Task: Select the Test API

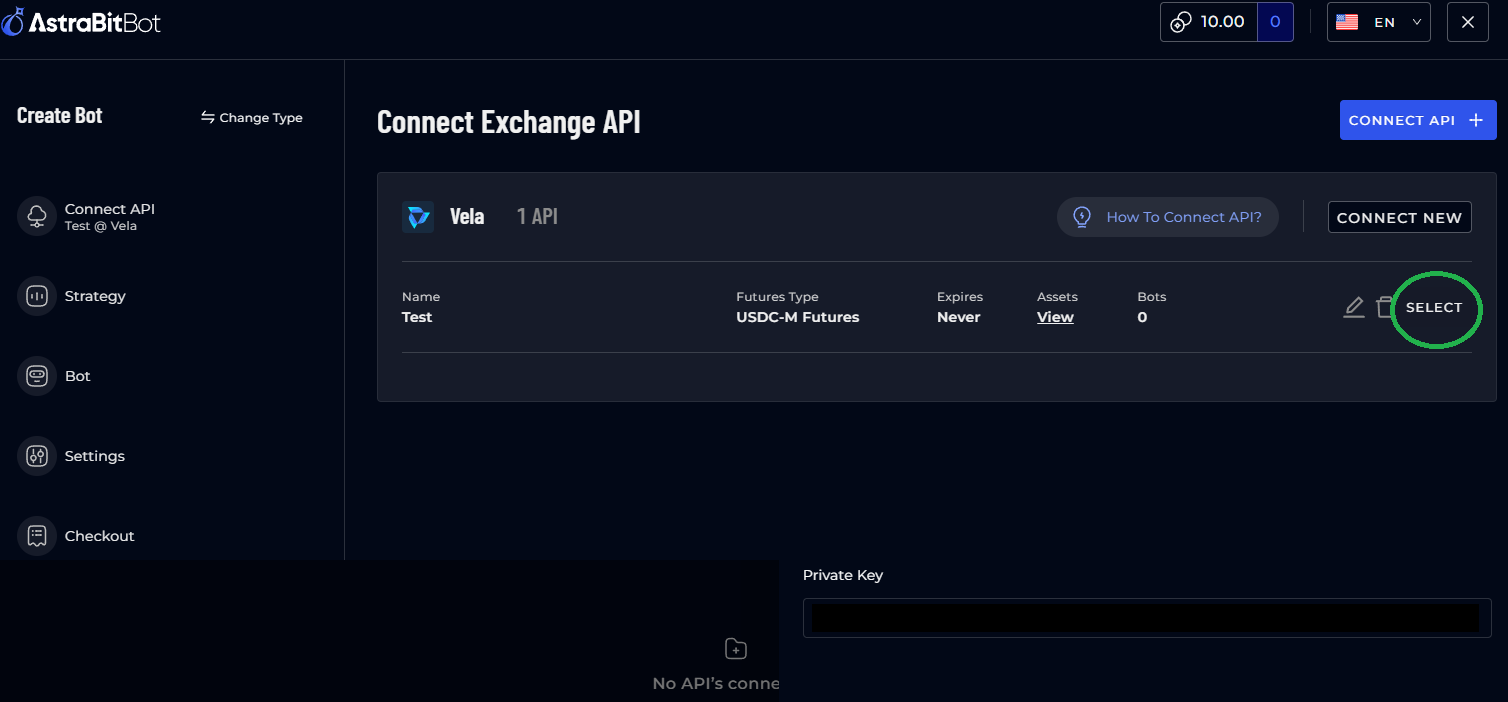Action: [x=1434, y=308]
